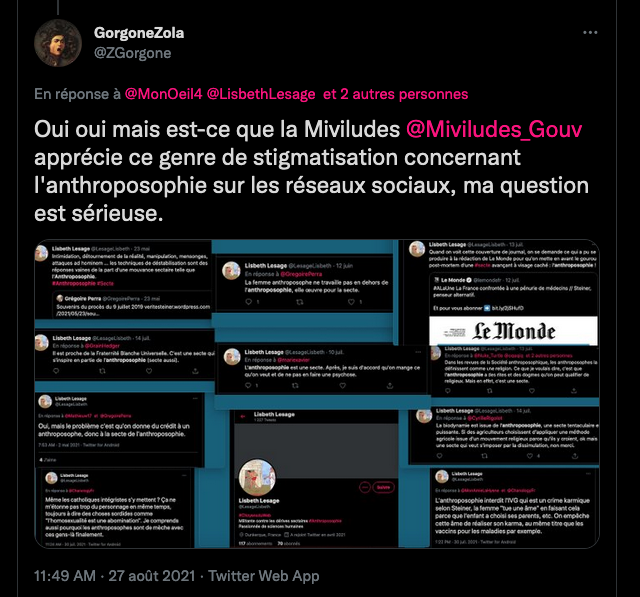The image size is (640, 597).
Task: Open the @LisbethLesage mention link
Action: [x=261, y=94]
